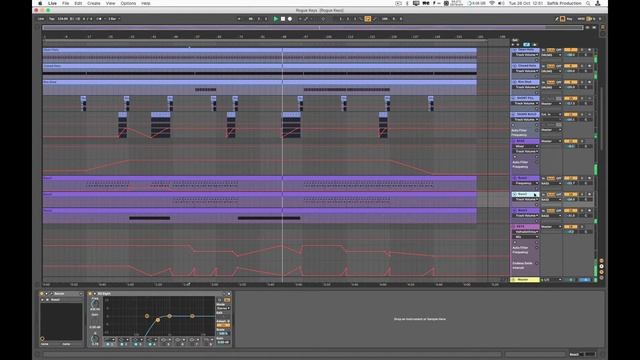Open macOS Spotlight search icon

pyautogui.click(x=588, y=3)
